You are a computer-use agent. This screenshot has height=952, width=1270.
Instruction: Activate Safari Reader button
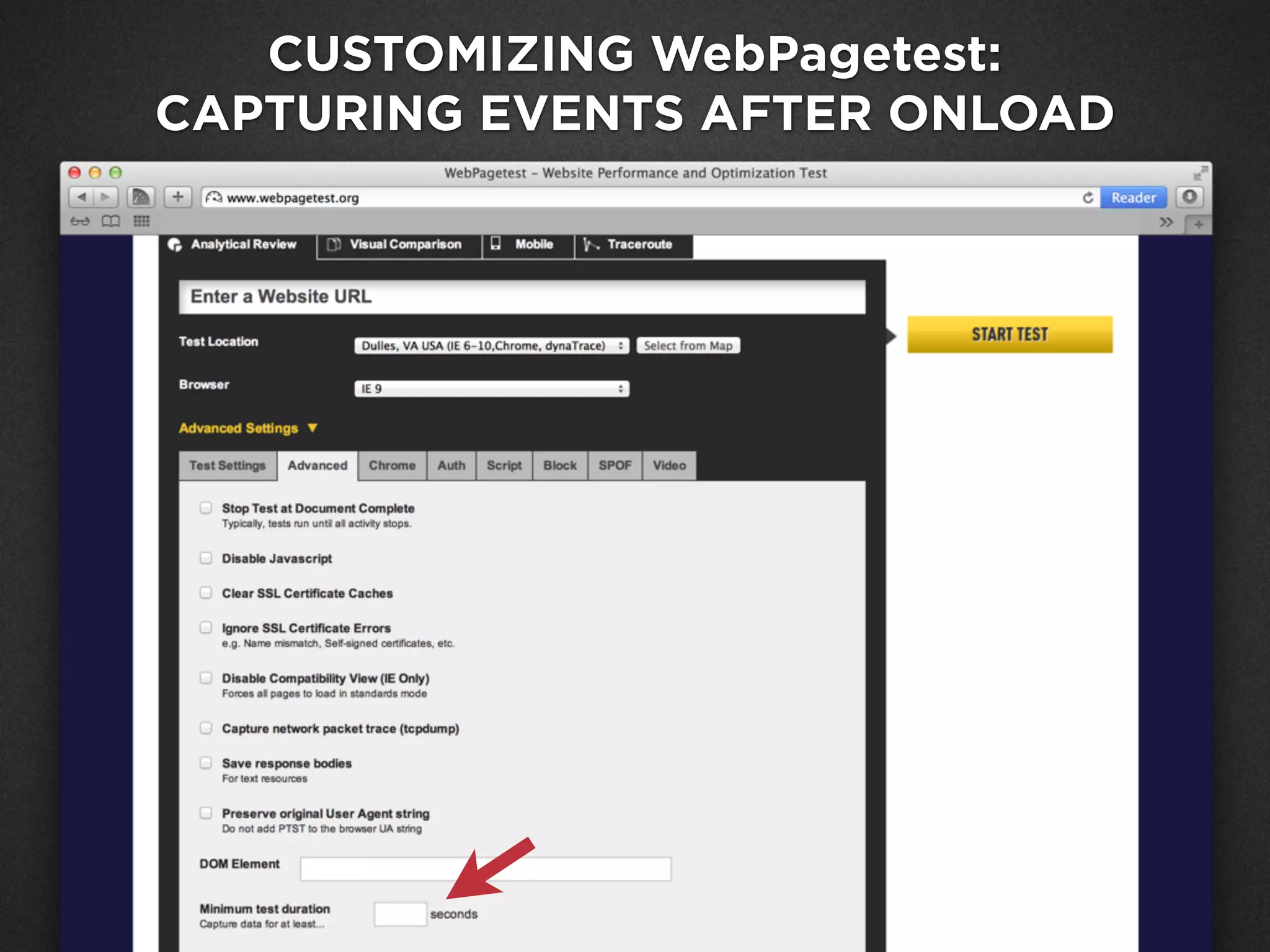pos(1134,198)
